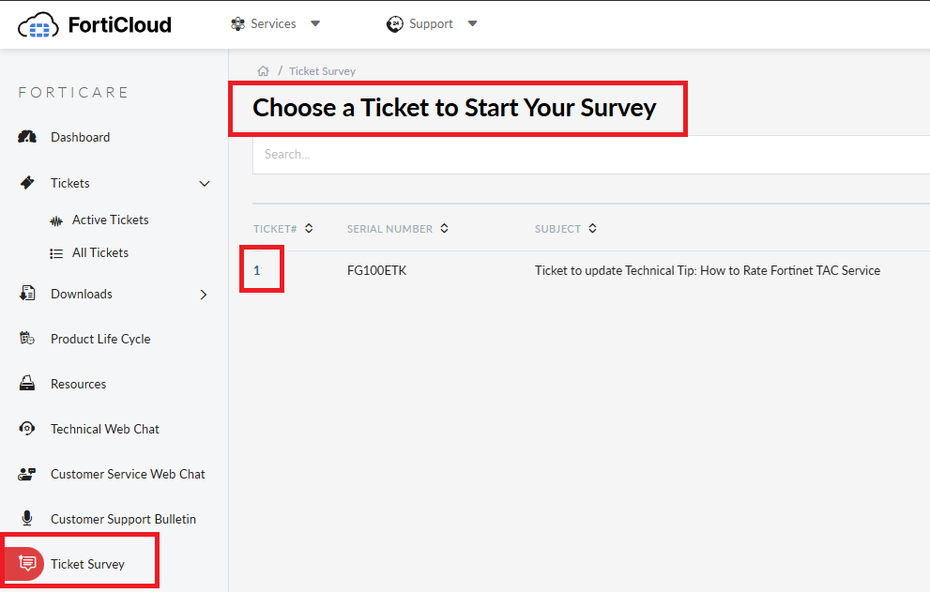This screenshot has width=930, height=592.
Task: Collapse the Tickets sidebar section
Action: tap(205, 183)
